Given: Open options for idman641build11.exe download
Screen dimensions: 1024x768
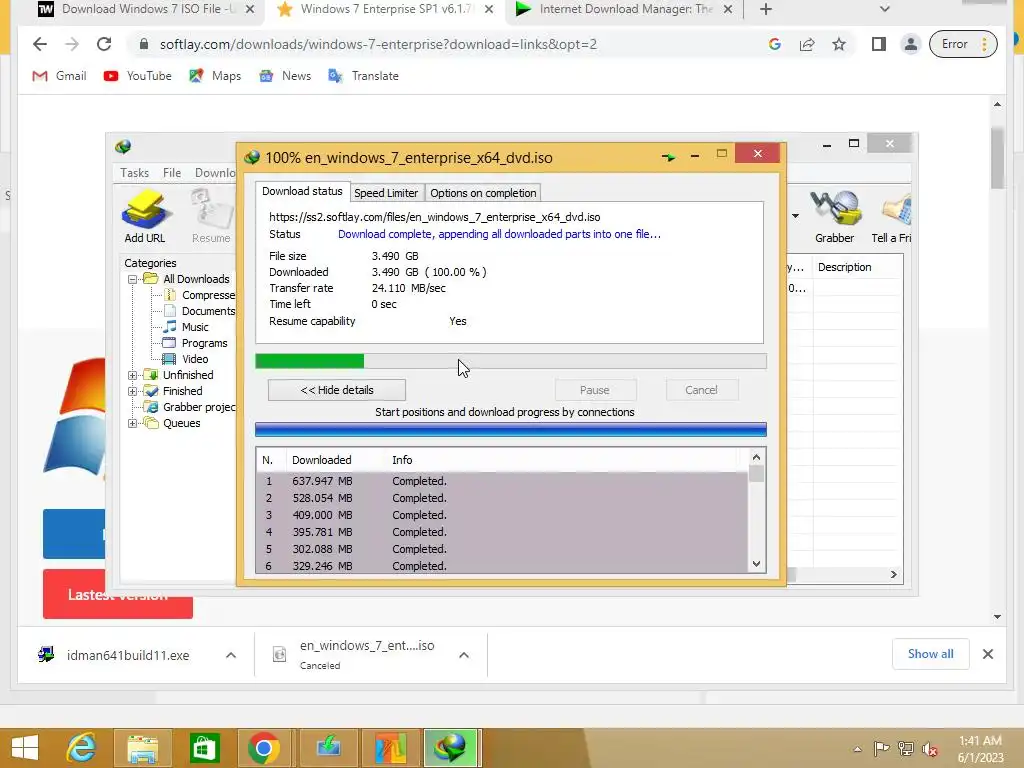Looking at the screenshot, I should point(231,655).
